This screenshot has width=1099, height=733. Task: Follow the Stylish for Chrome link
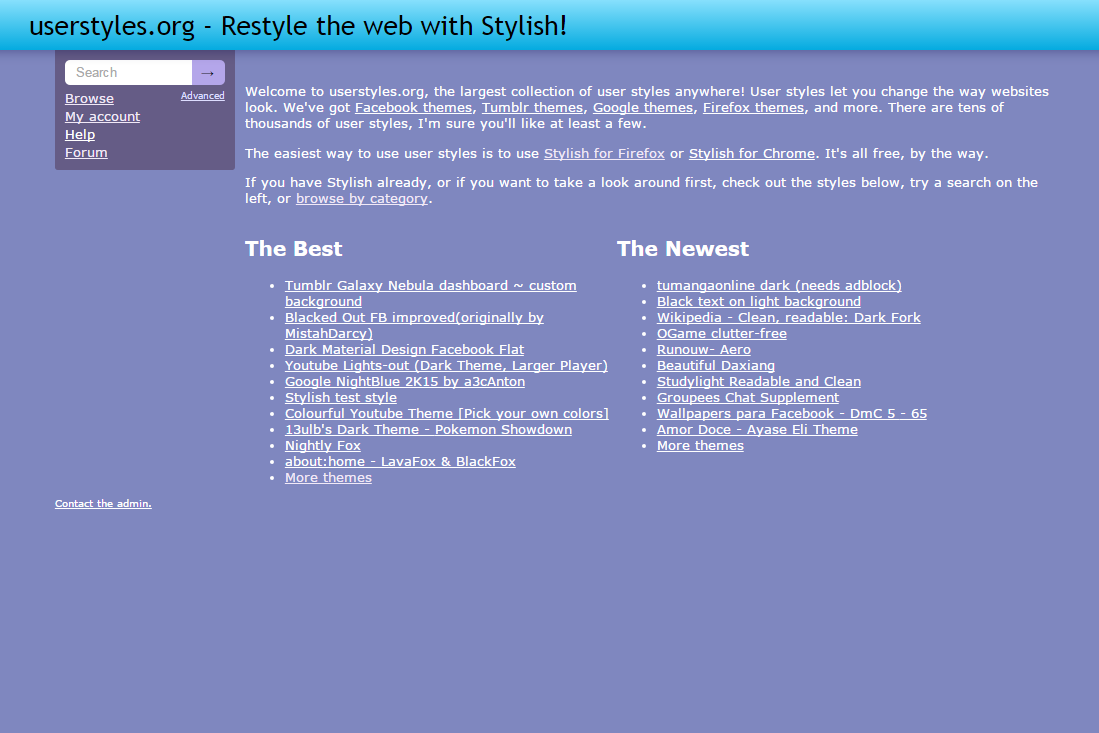click(752, 153)
